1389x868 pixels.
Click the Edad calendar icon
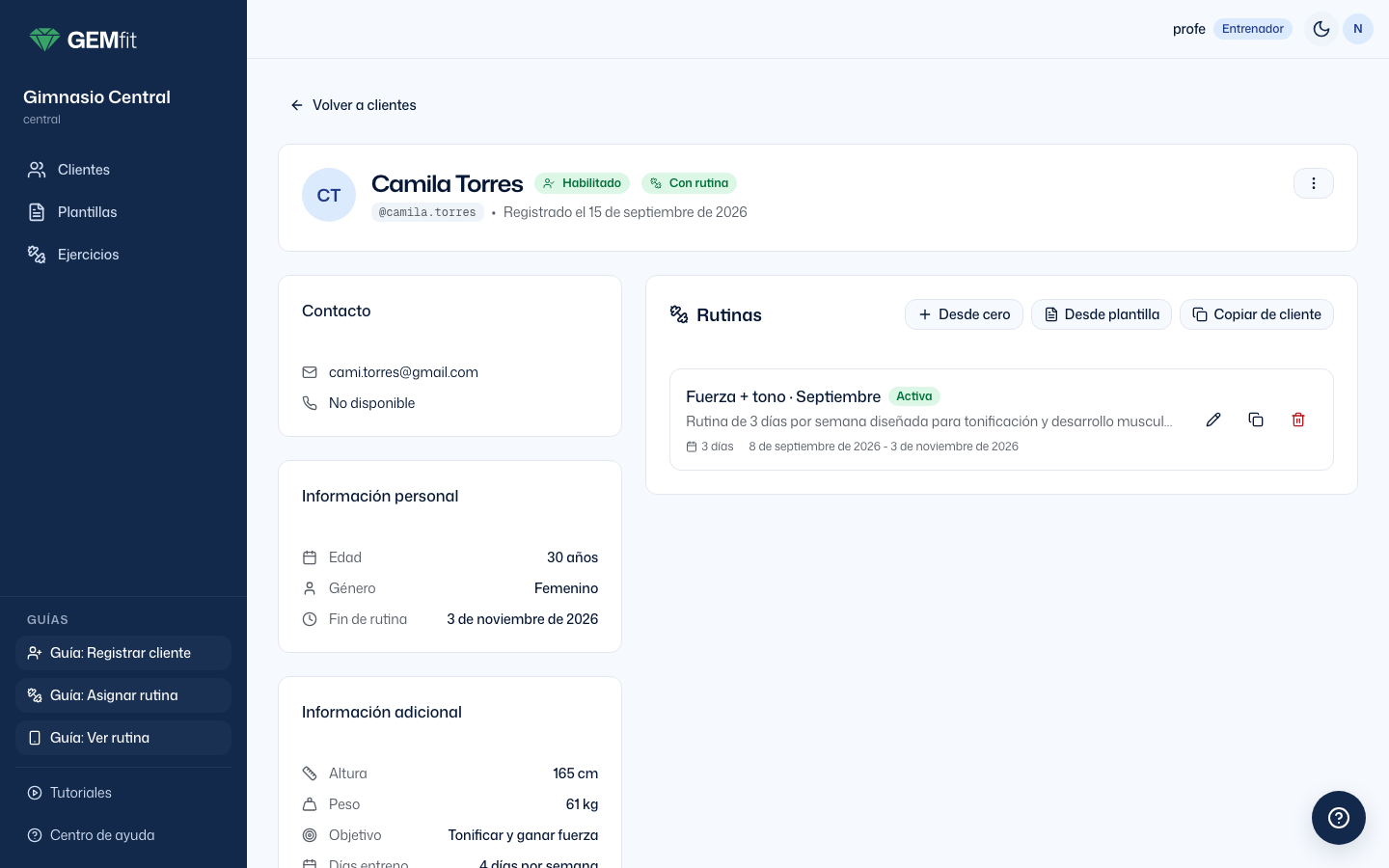click(x=310, y=557)
